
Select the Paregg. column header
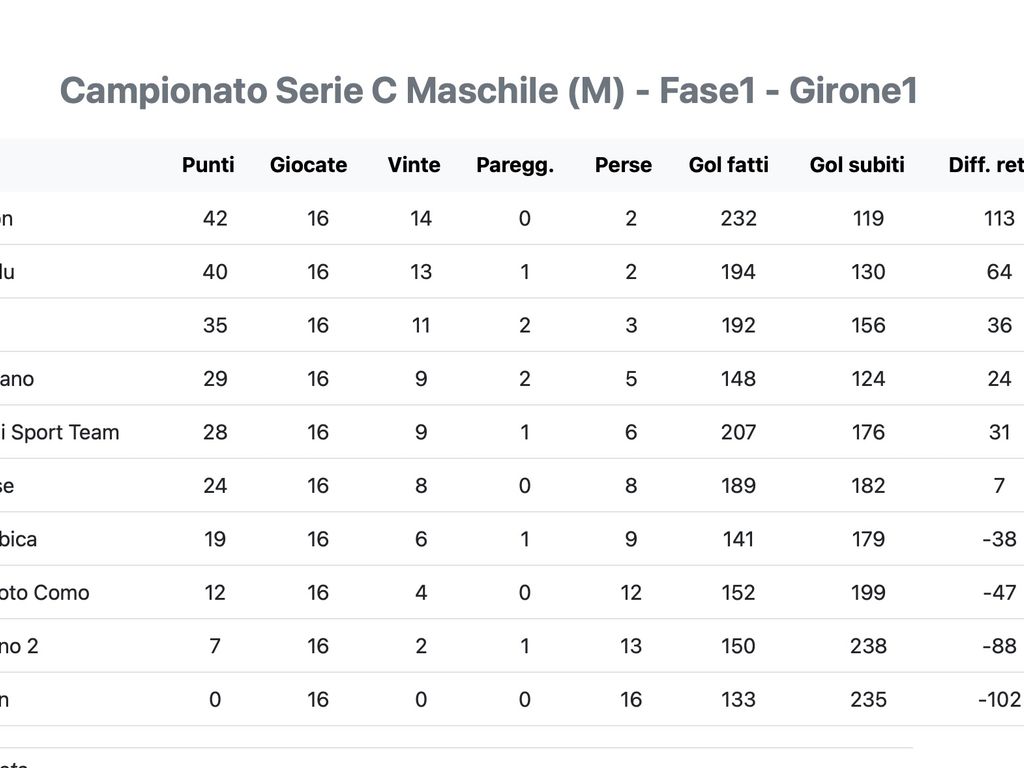(x=515, y=165)
